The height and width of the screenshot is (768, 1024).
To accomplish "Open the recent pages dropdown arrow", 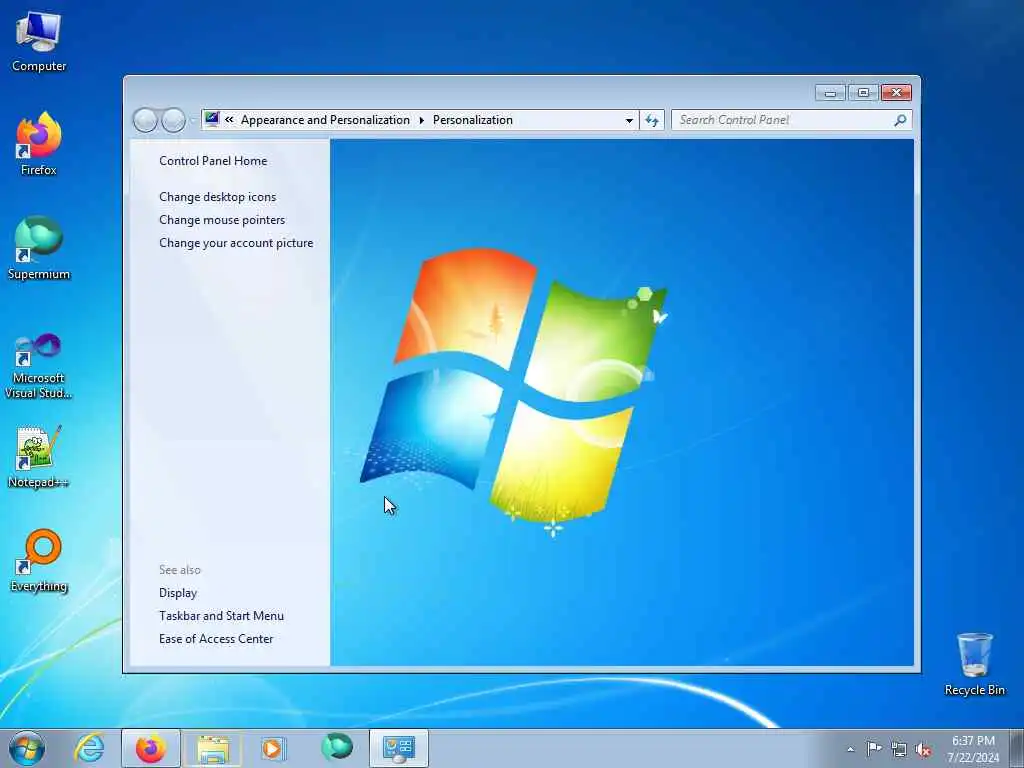I will 192,121.
